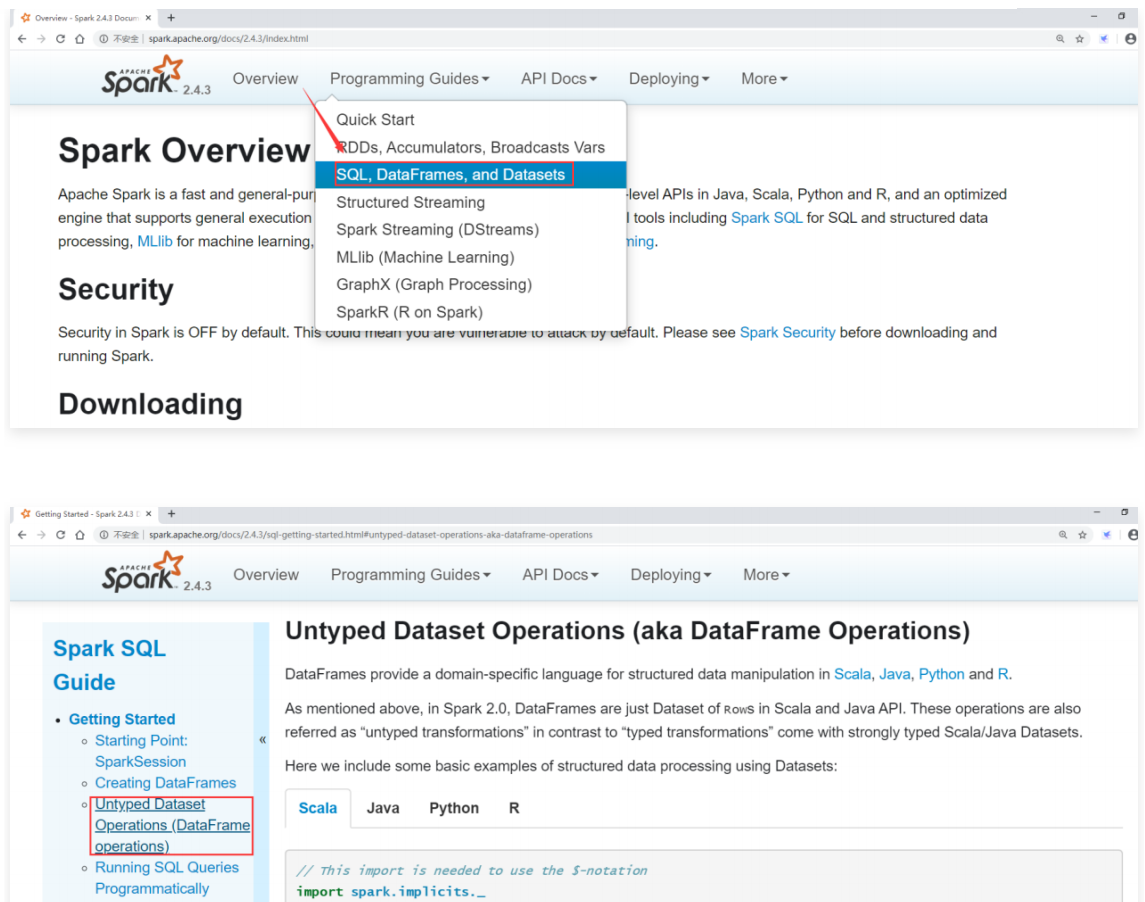This screenshot has height=902, width=1145.
Task: Select GraphX (Graph Processing) menu entry
Action: 470,284
